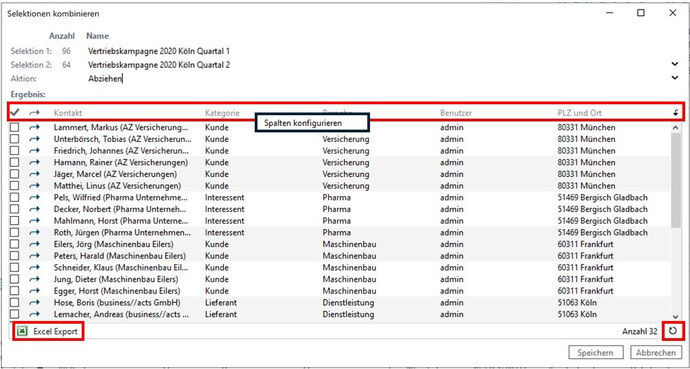Maximize the Selektionen kombinieren window

[x=641, y=13]
